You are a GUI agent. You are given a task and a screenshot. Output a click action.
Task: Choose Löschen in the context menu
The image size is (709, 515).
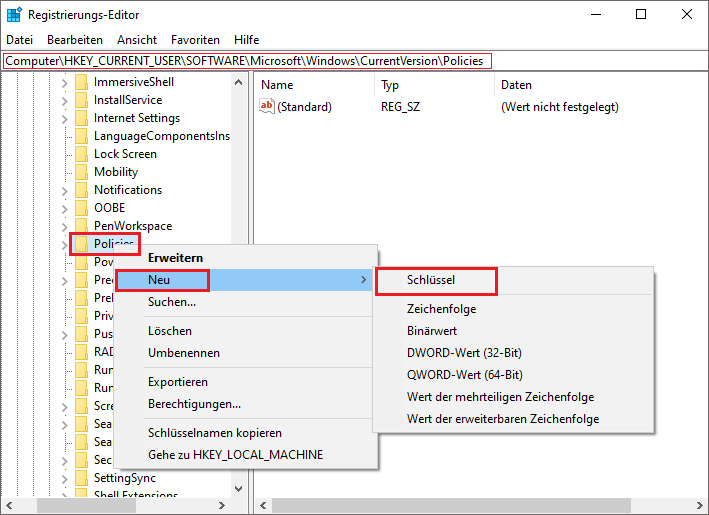(246, 331)
